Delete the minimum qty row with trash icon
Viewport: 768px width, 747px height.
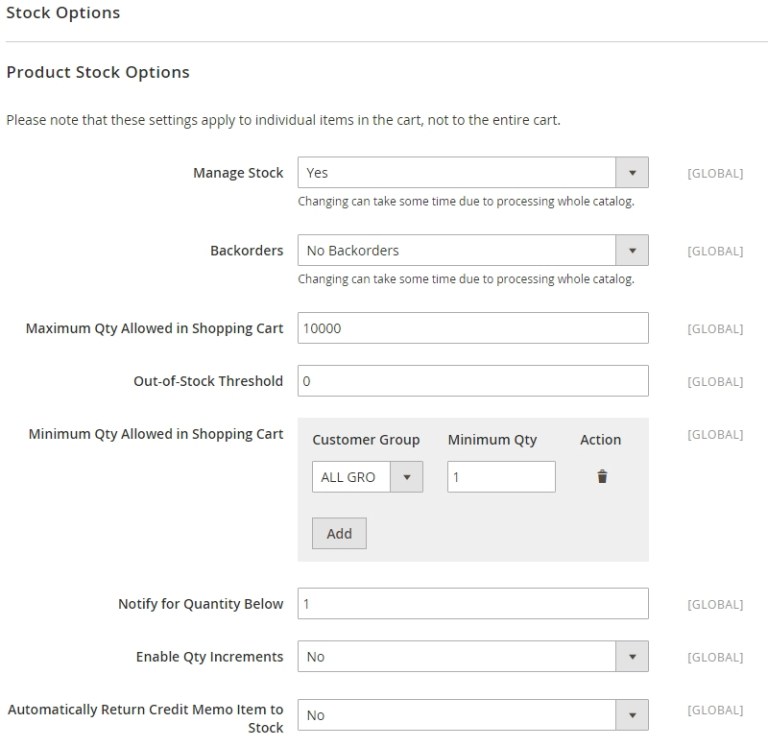602,477
